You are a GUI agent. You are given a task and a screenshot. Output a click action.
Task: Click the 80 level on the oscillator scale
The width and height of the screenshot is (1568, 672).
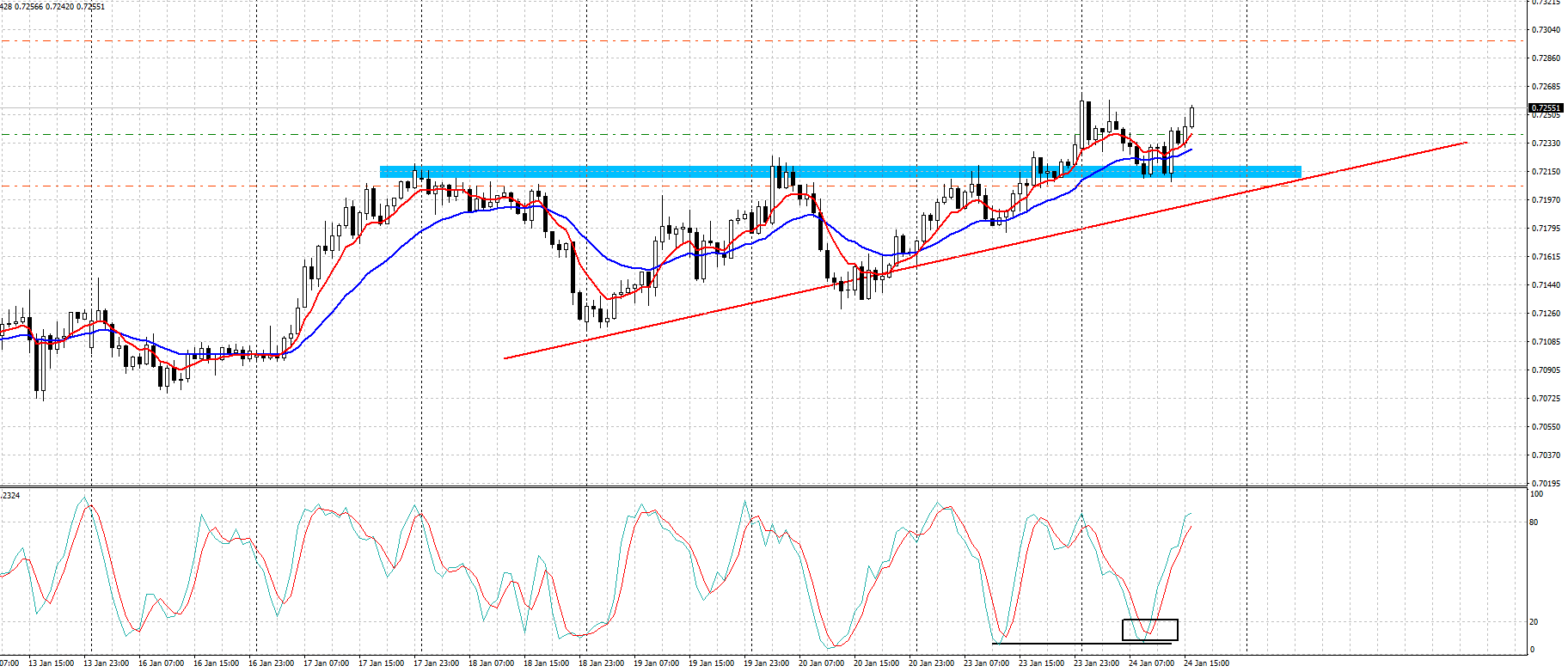click(x=1534, y=522)
